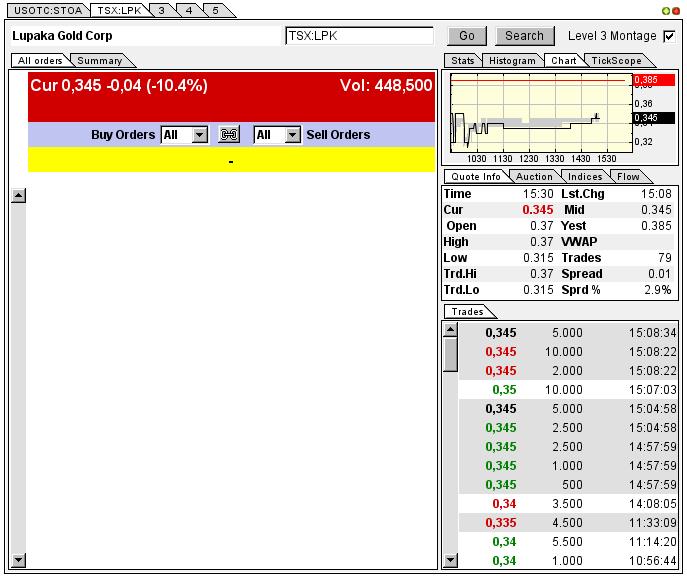The image size is (687, 577).
Task: Select the 5.000 trade at 15:04:58
Action: pyautogui.click(x=568, y=409)
